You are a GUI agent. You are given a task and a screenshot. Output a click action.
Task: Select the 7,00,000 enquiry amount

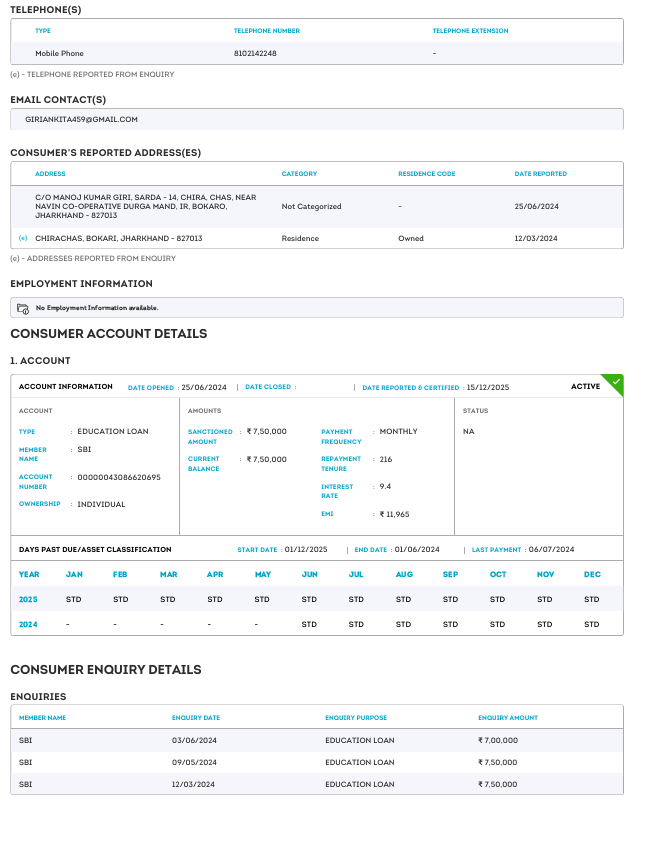click(497, 740)
